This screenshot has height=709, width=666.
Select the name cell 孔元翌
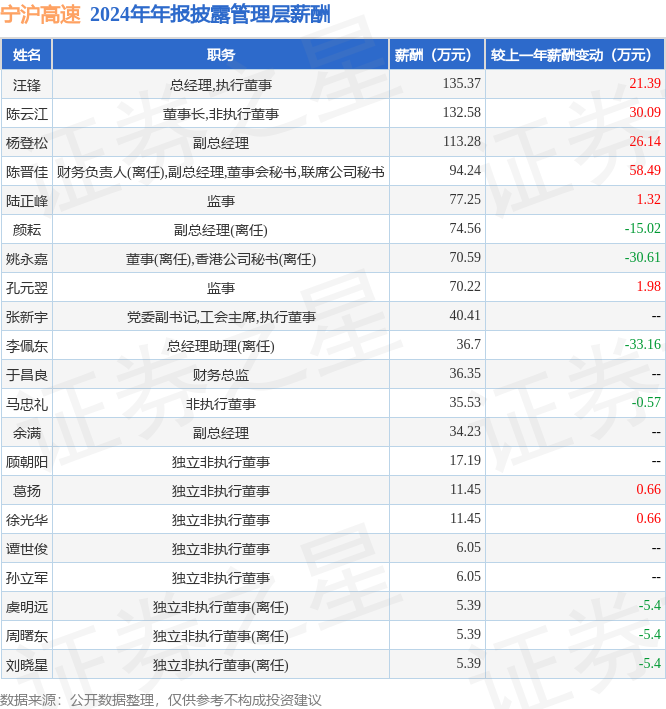click(x=27, y=288)
